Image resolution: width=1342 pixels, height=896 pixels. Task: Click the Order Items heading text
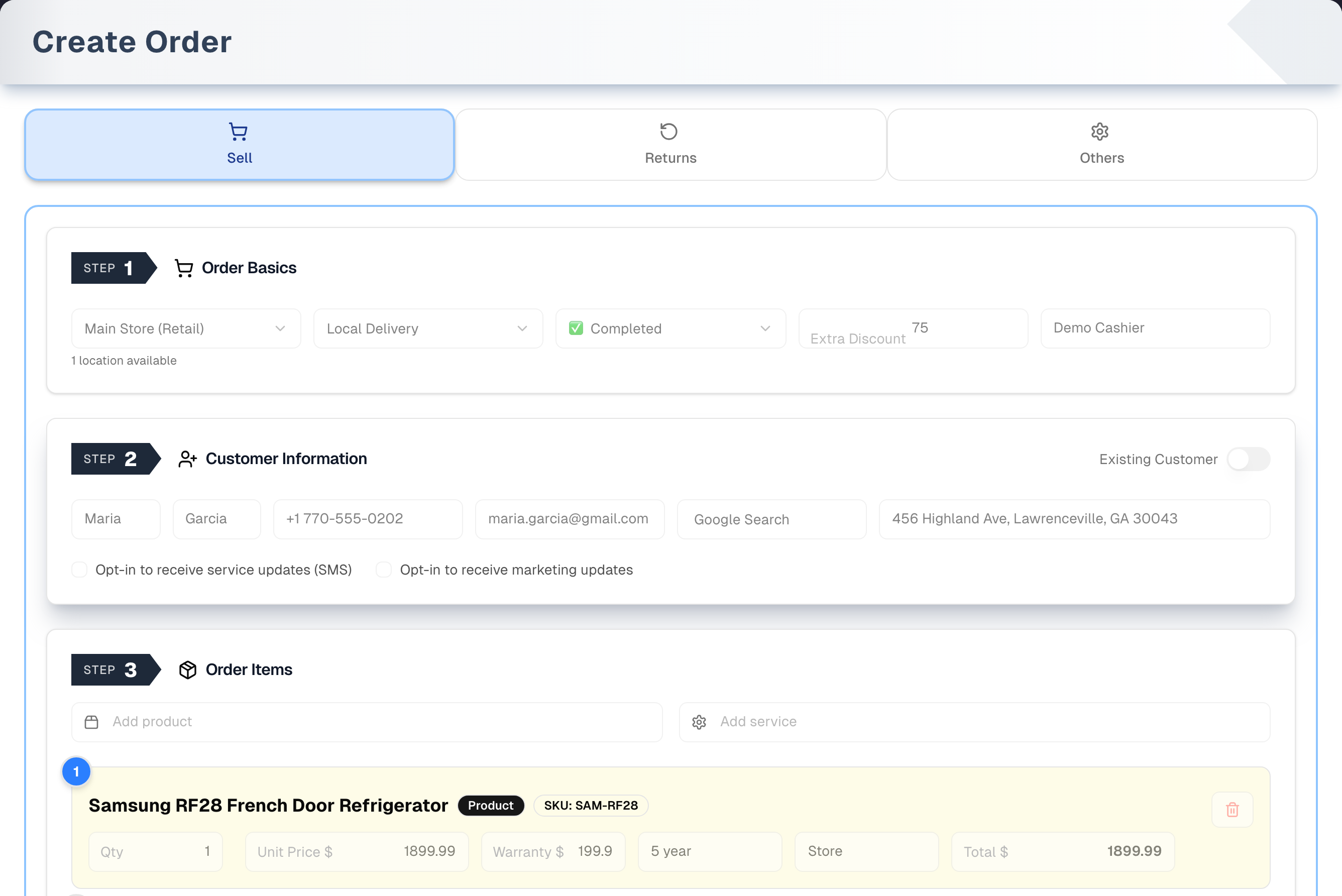(249, 669)
